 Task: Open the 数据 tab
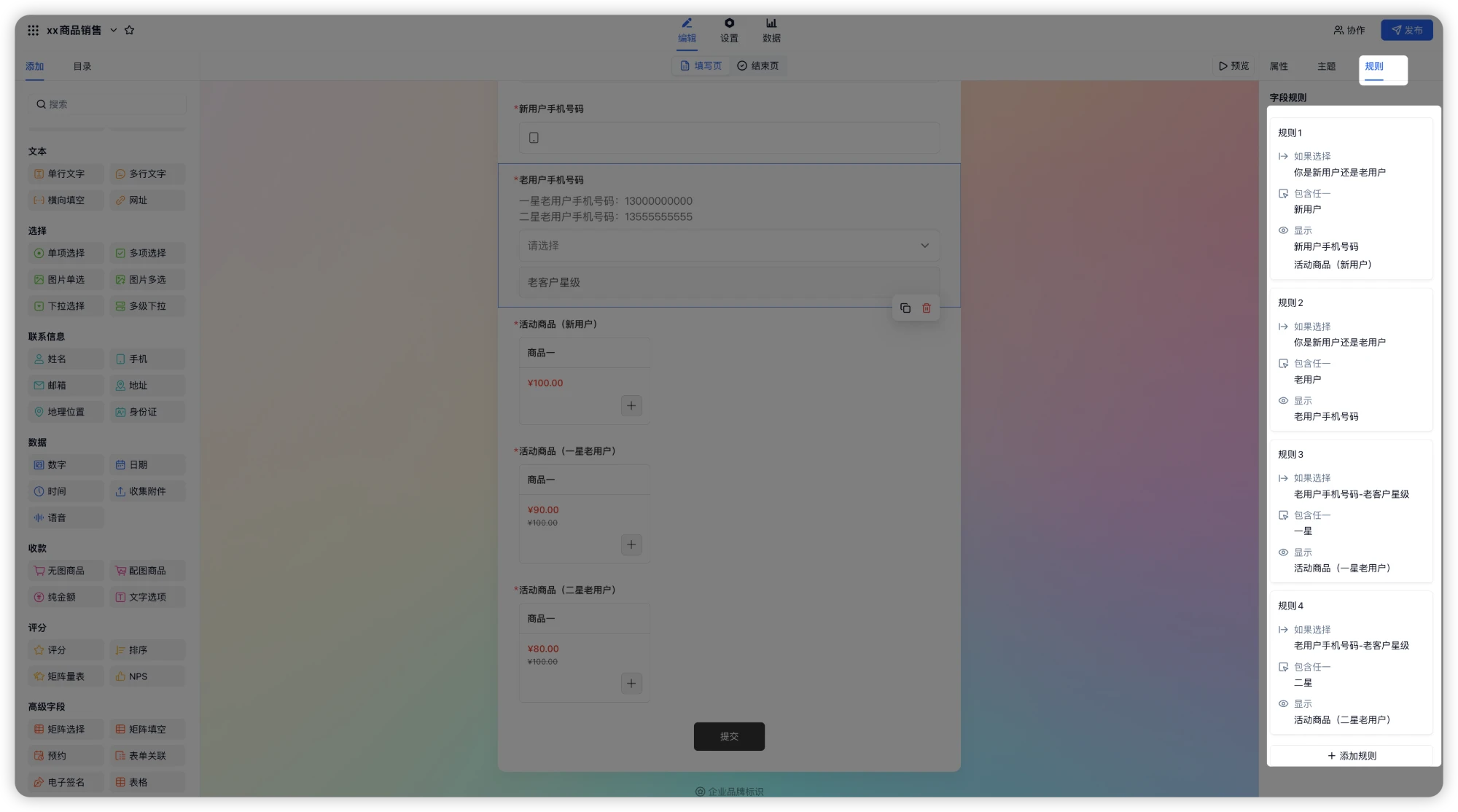tap(771, 31)
